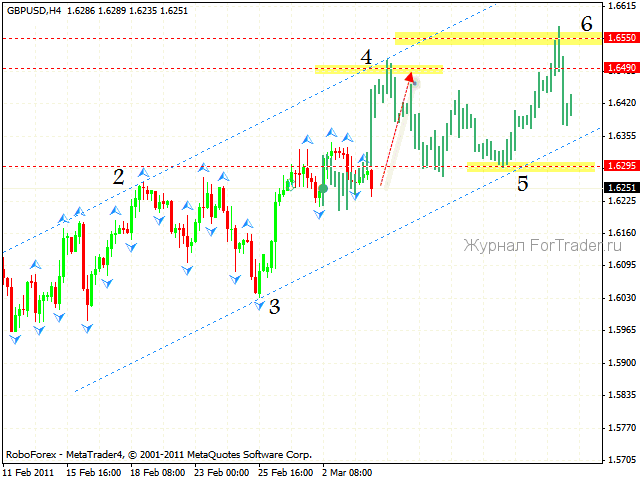Click the 1.6295 red price level tag
Image resolution: width=640 pixels, height=480 pixels.
[x=621, y=166]
